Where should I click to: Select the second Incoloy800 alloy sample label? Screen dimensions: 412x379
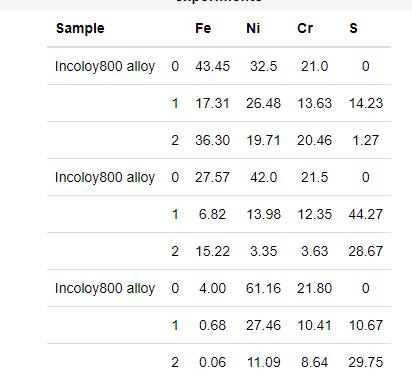pyautogui.click(x=105, y=177)
